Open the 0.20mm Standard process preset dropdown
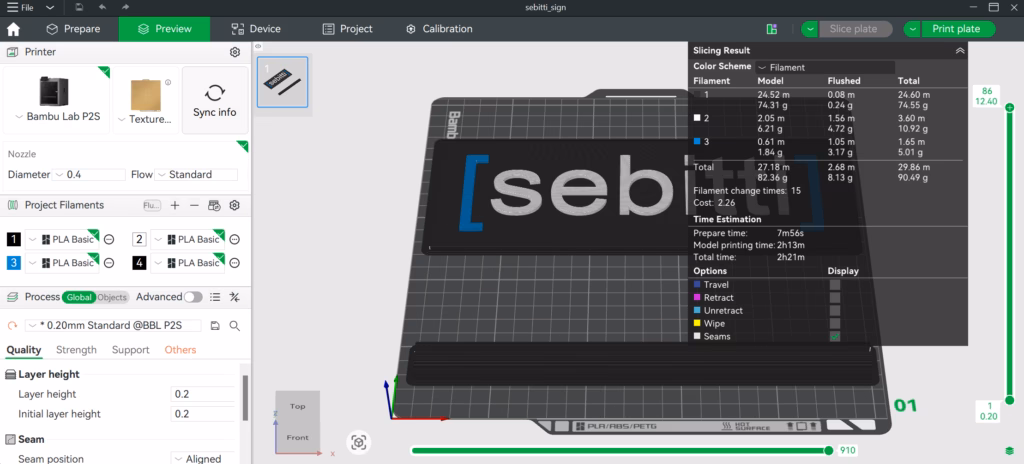 pos(114,325)
